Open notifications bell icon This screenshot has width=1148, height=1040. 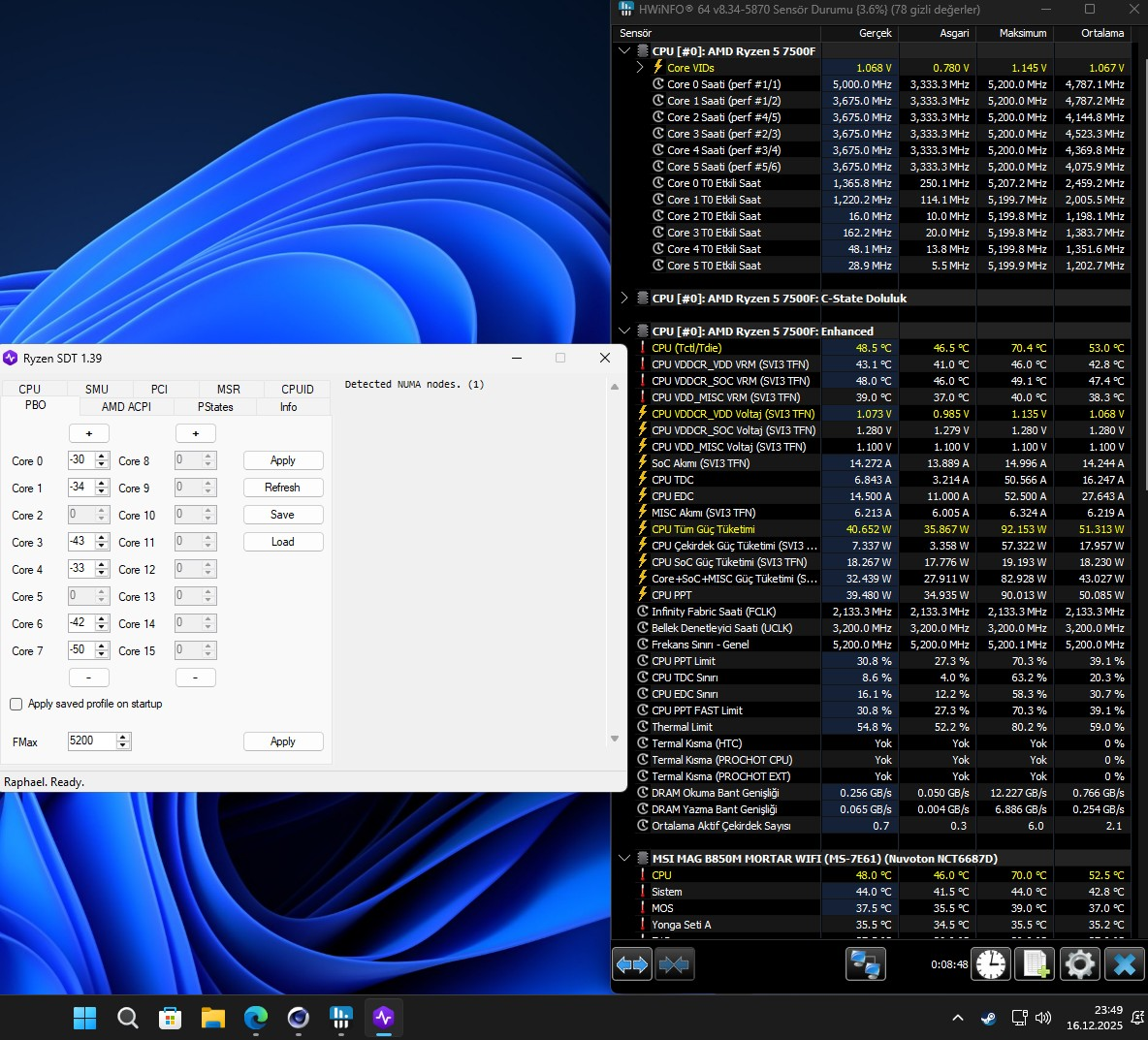1137,1018
